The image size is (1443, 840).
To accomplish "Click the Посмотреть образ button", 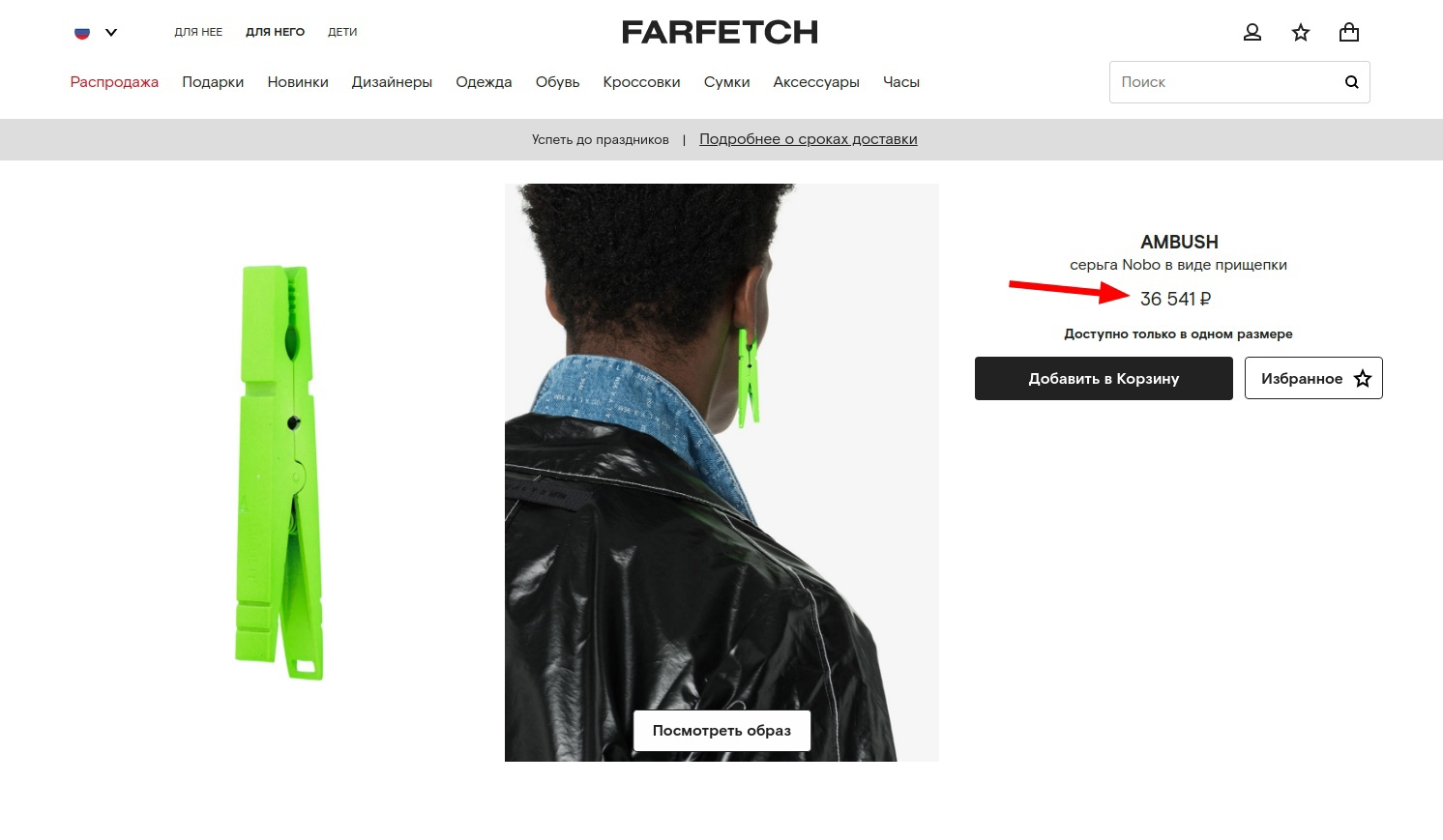I will (721, 731).
